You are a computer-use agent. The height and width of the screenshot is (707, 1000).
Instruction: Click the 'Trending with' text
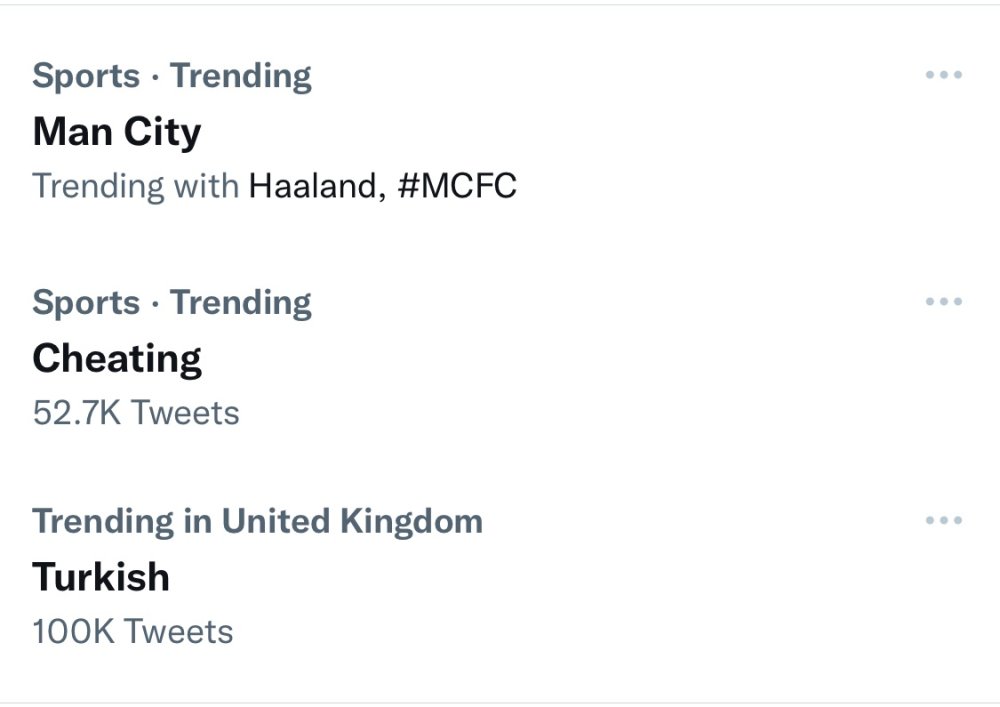[x=135, y=186]
